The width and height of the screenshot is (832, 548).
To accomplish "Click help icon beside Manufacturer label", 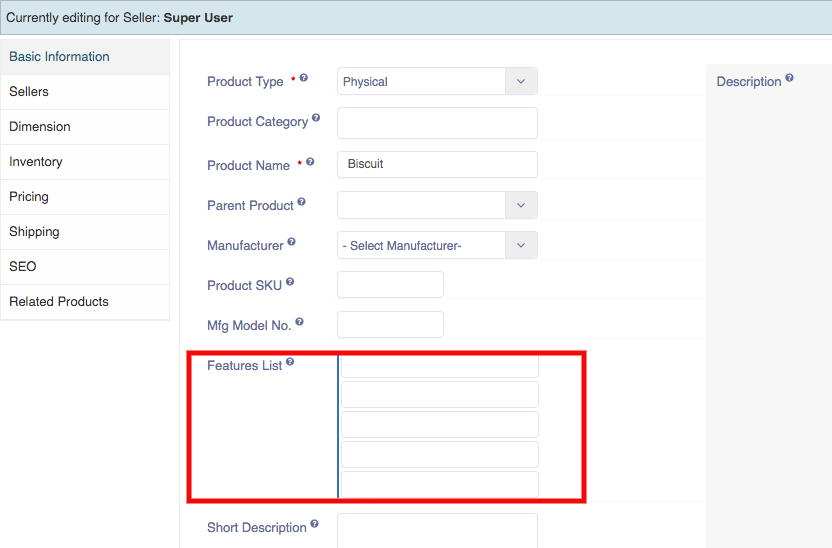I will (x=291, y=242).
